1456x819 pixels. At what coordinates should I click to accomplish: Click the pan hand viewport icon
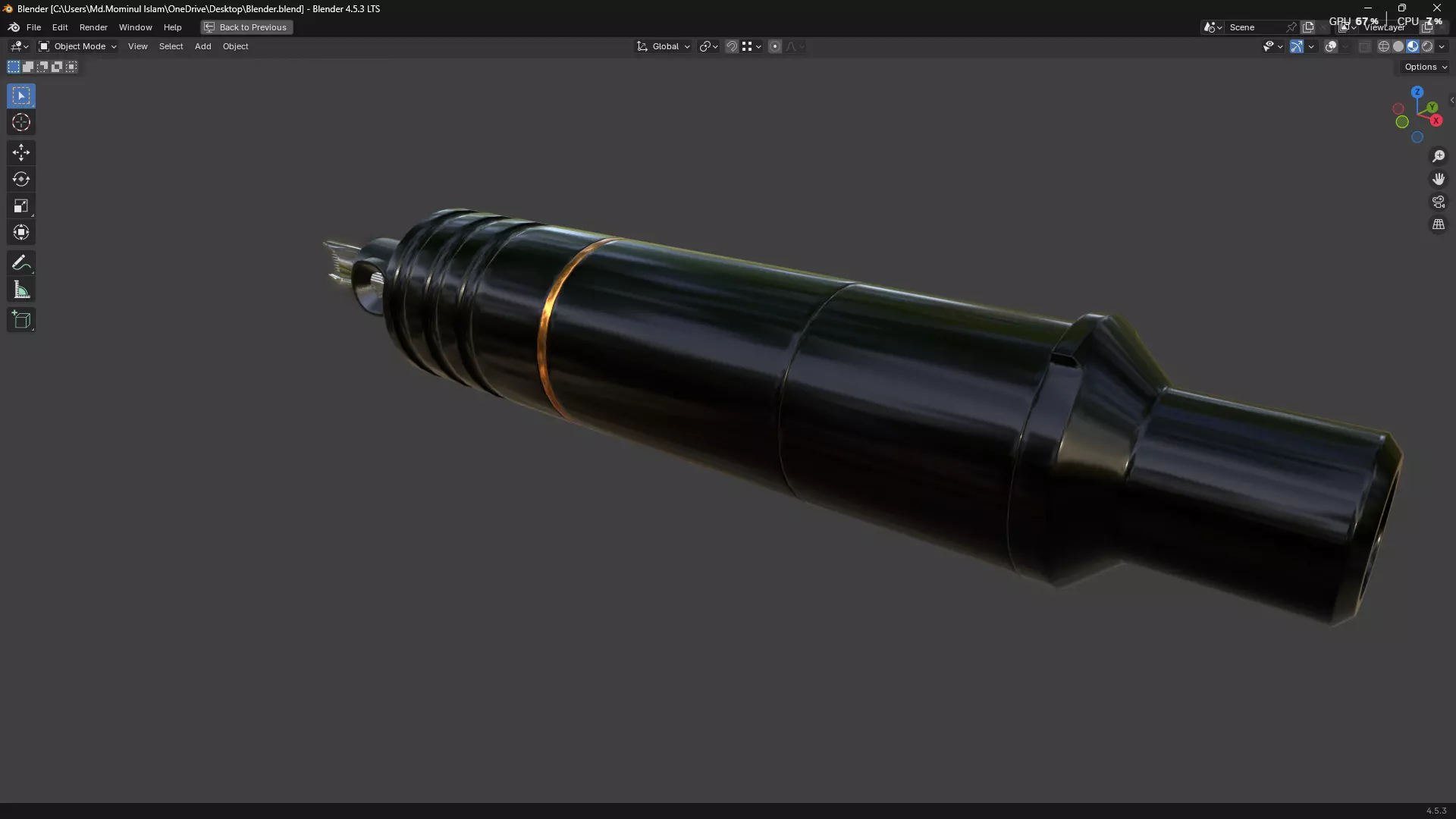1439,179
